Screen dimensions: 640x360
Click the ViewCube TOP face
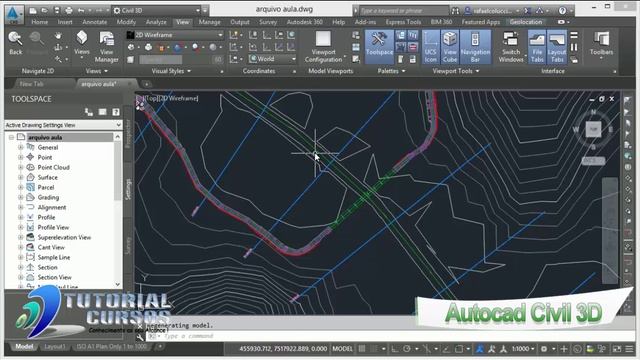593,129
